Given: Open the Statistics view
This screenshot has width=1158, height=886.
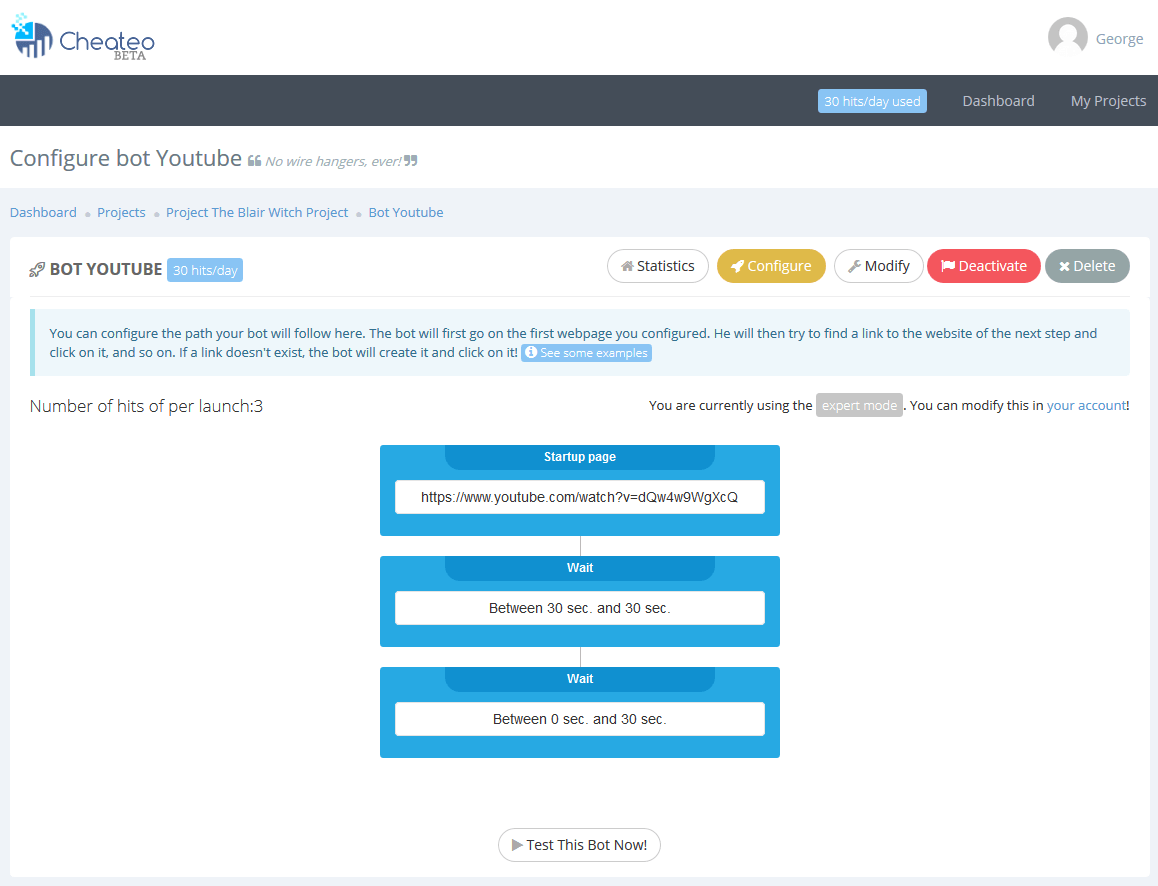Looking at the screenshot, I should click(x=657, y=266).
